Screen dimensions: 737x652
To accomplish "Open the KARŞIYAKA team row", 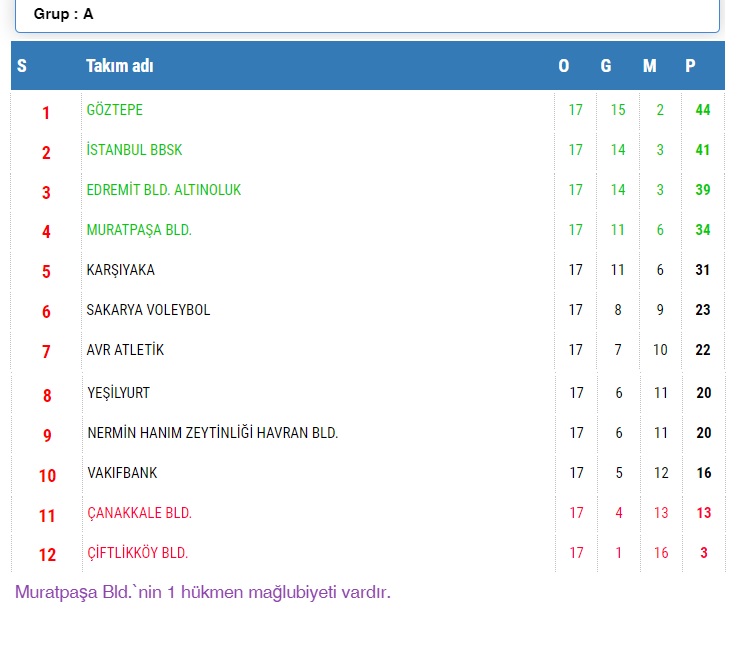I will click(120, 270).
